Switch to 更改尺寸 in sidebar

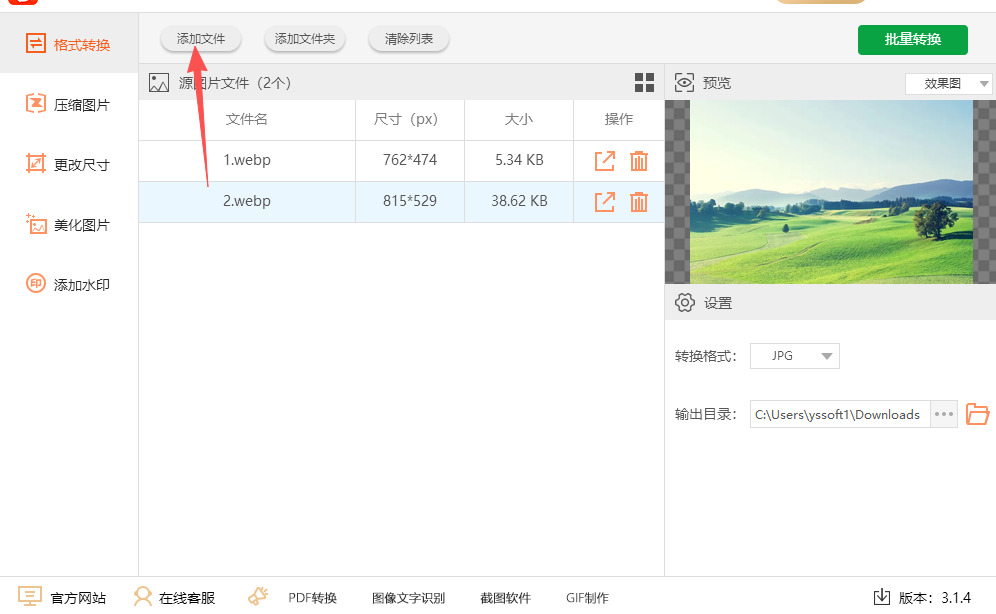click(68, 165)
